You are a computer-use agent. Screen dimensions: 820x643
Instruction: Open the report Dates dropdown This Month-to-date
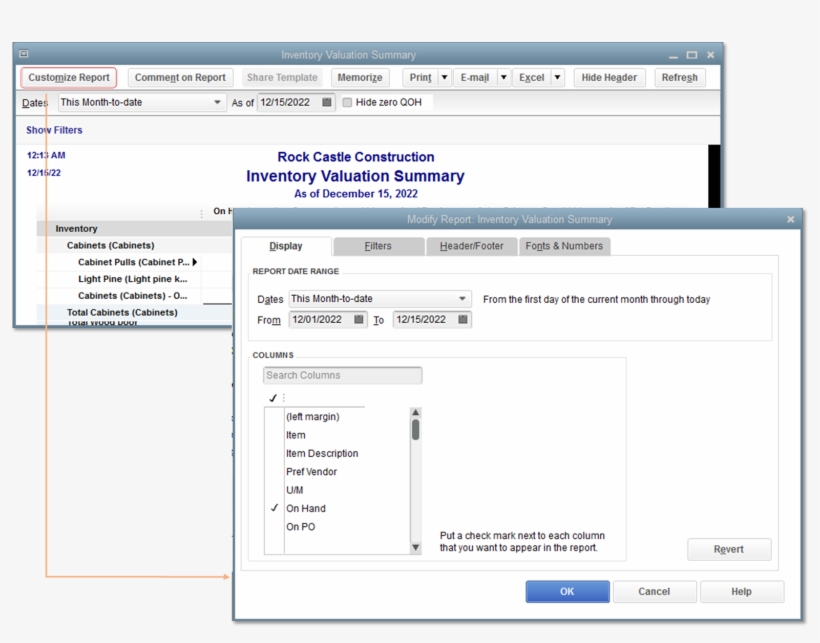tap(142, 102)
